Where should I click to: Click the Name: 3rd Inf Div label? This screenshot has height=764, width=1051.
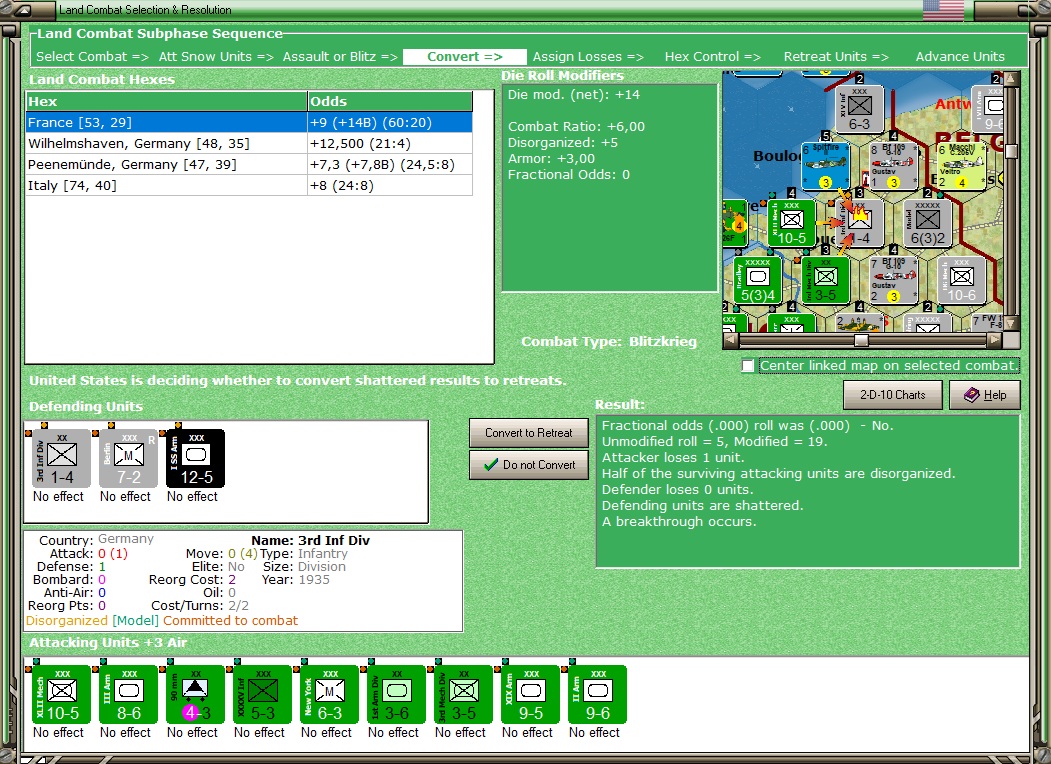(x=310, y=540)
